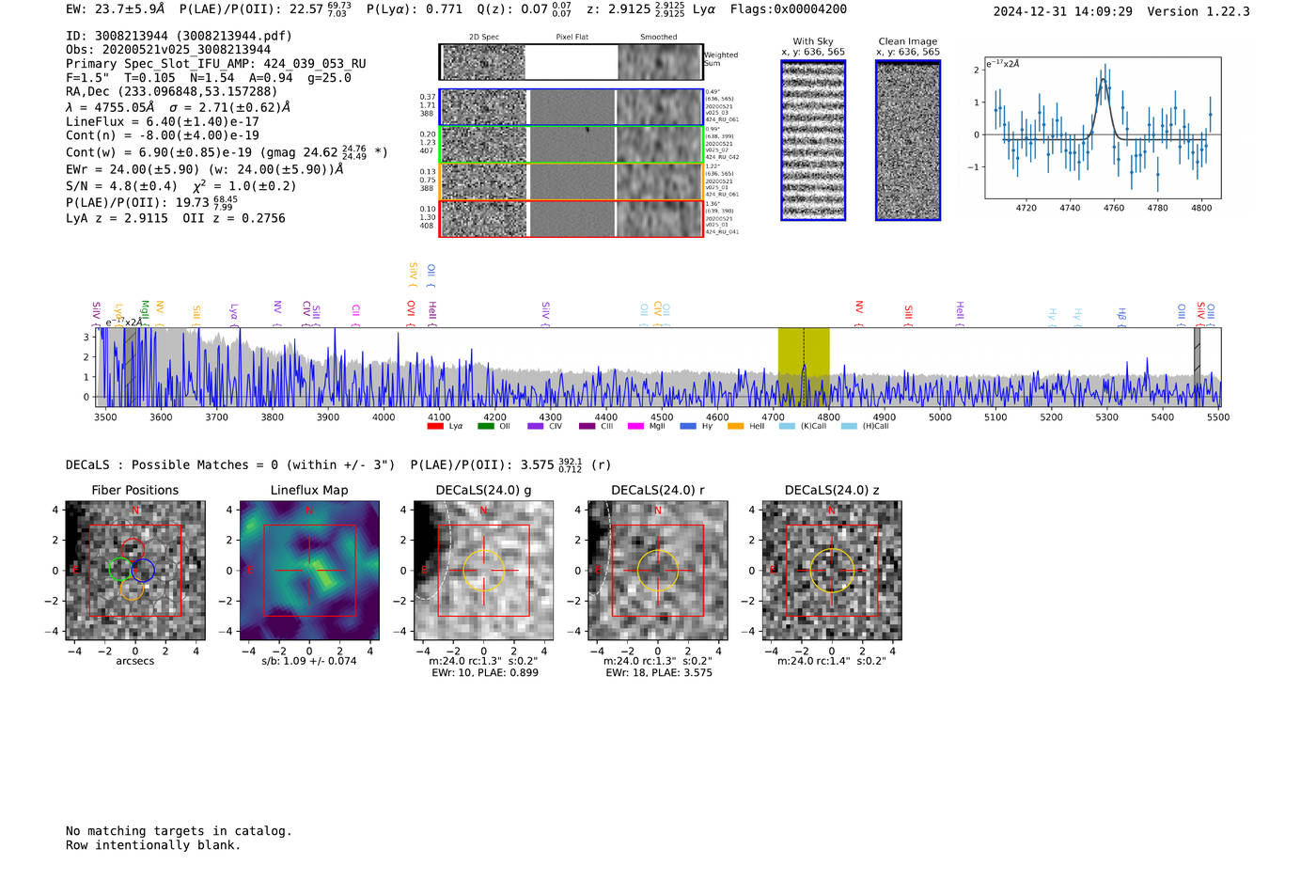1316x896 pixels.
Task: Click the Hβ line label above spectrum
Action: tap(1121, 316)
